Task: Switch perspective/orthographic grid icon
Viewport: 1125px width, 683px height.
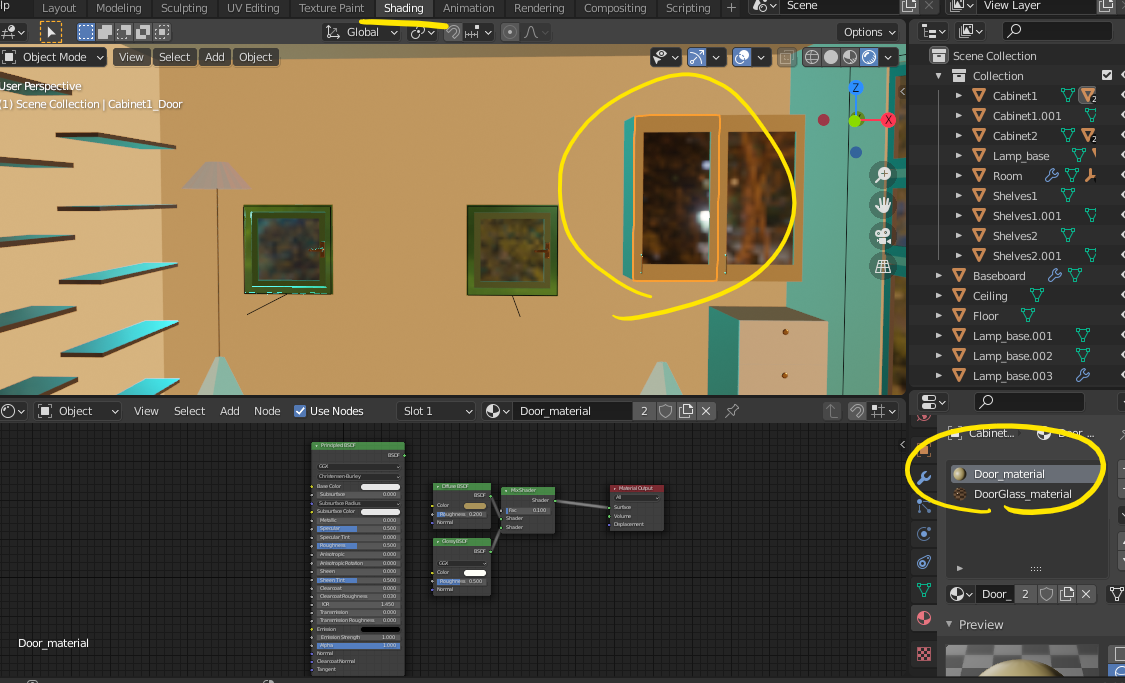Action: [x=883, y=267]
